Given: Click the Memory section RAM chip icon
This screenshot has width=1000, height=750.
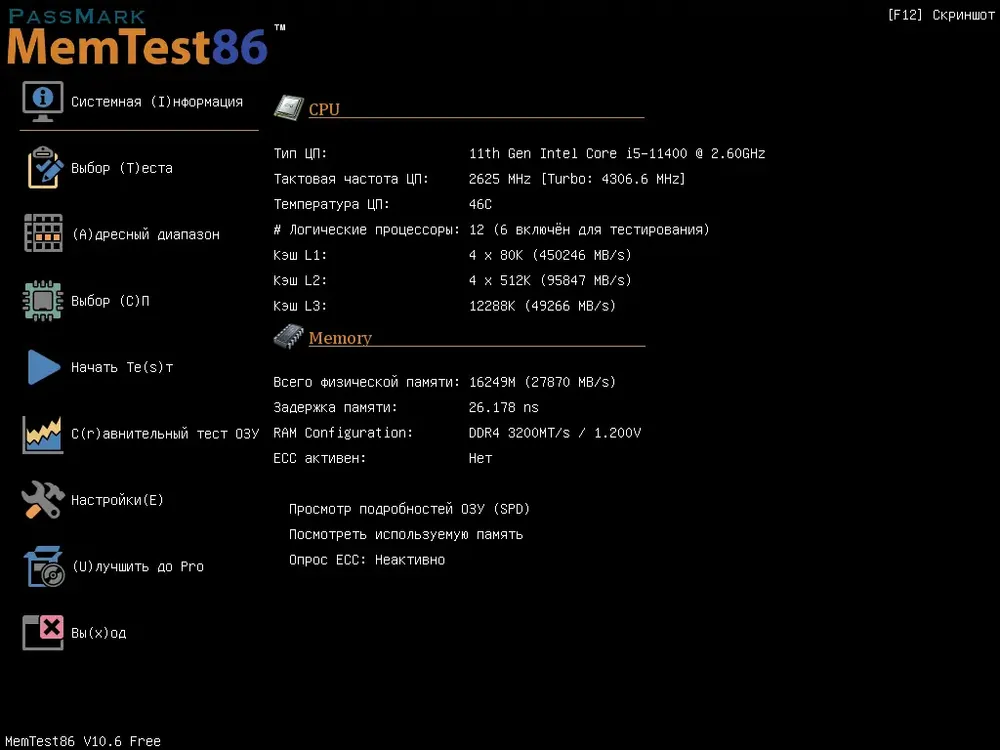Looking at the screenshot, I should 288,336.
